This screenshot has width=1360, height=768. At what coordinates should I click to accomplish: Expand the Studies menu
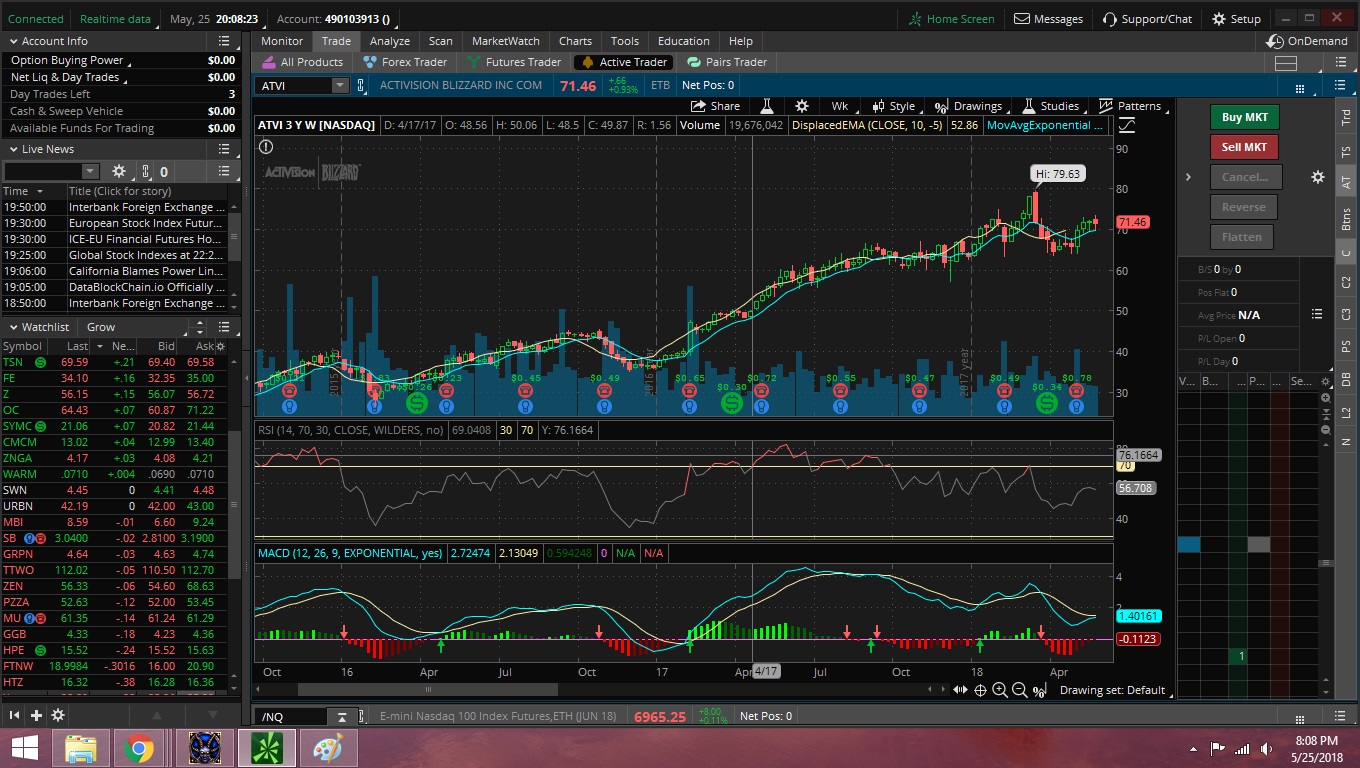point(1051,106)
